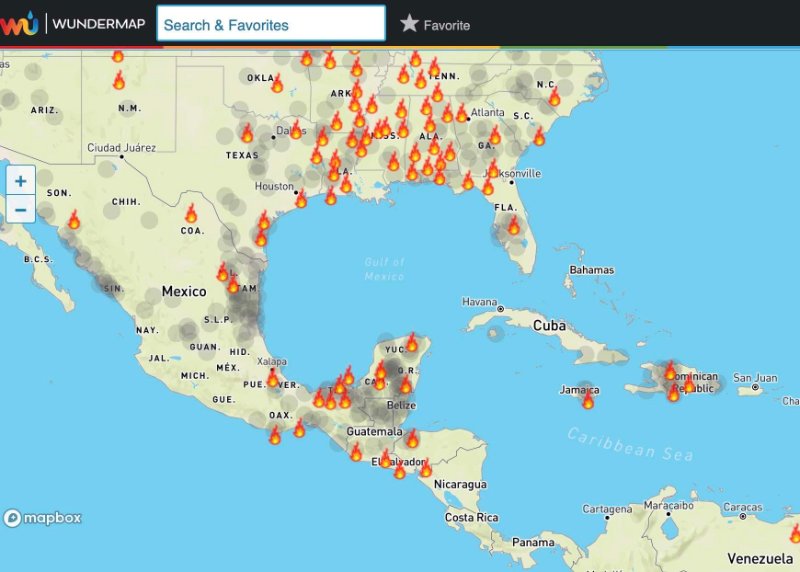Click the ARIZ. state label
This screenshot has width=800, height=572.
point(44,110)
